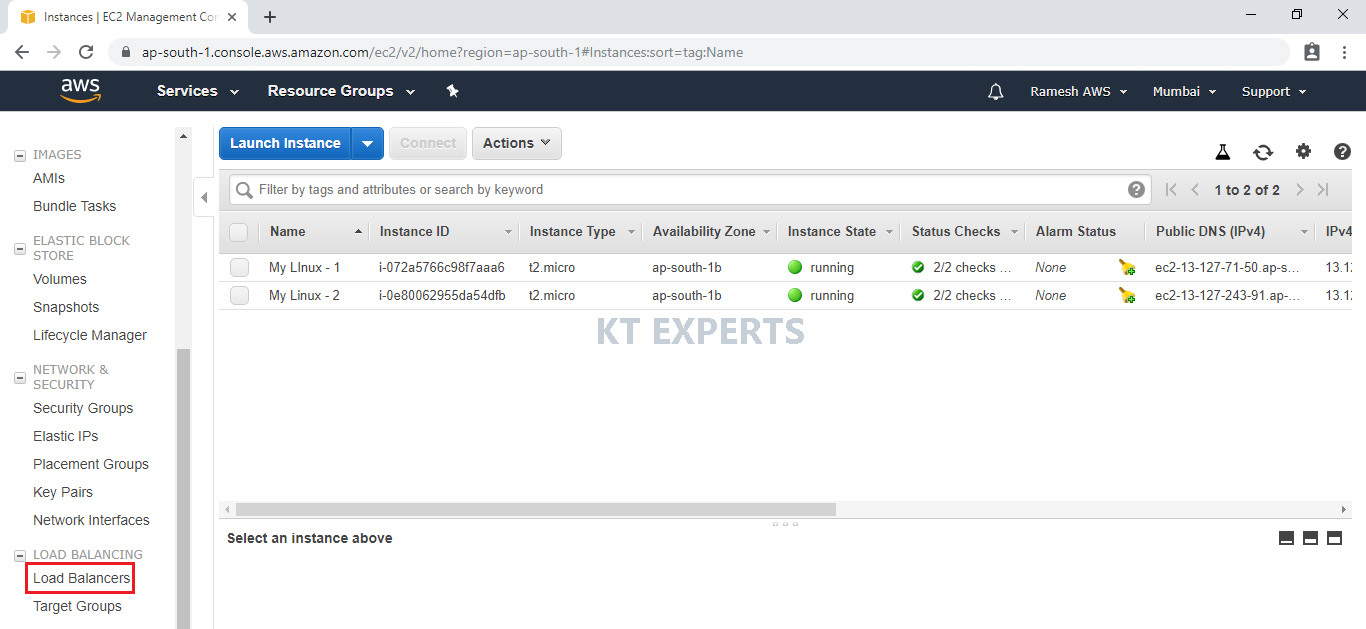This screenshot has width=1366, height=629.
Task: Open Key Pairs link
Action: tap(63, 492)
